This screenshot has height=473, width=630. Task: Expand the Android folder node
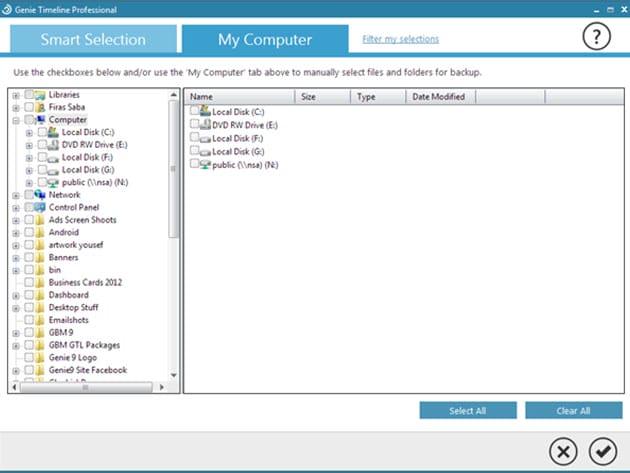pyautogui.click(x=16, y=232)
